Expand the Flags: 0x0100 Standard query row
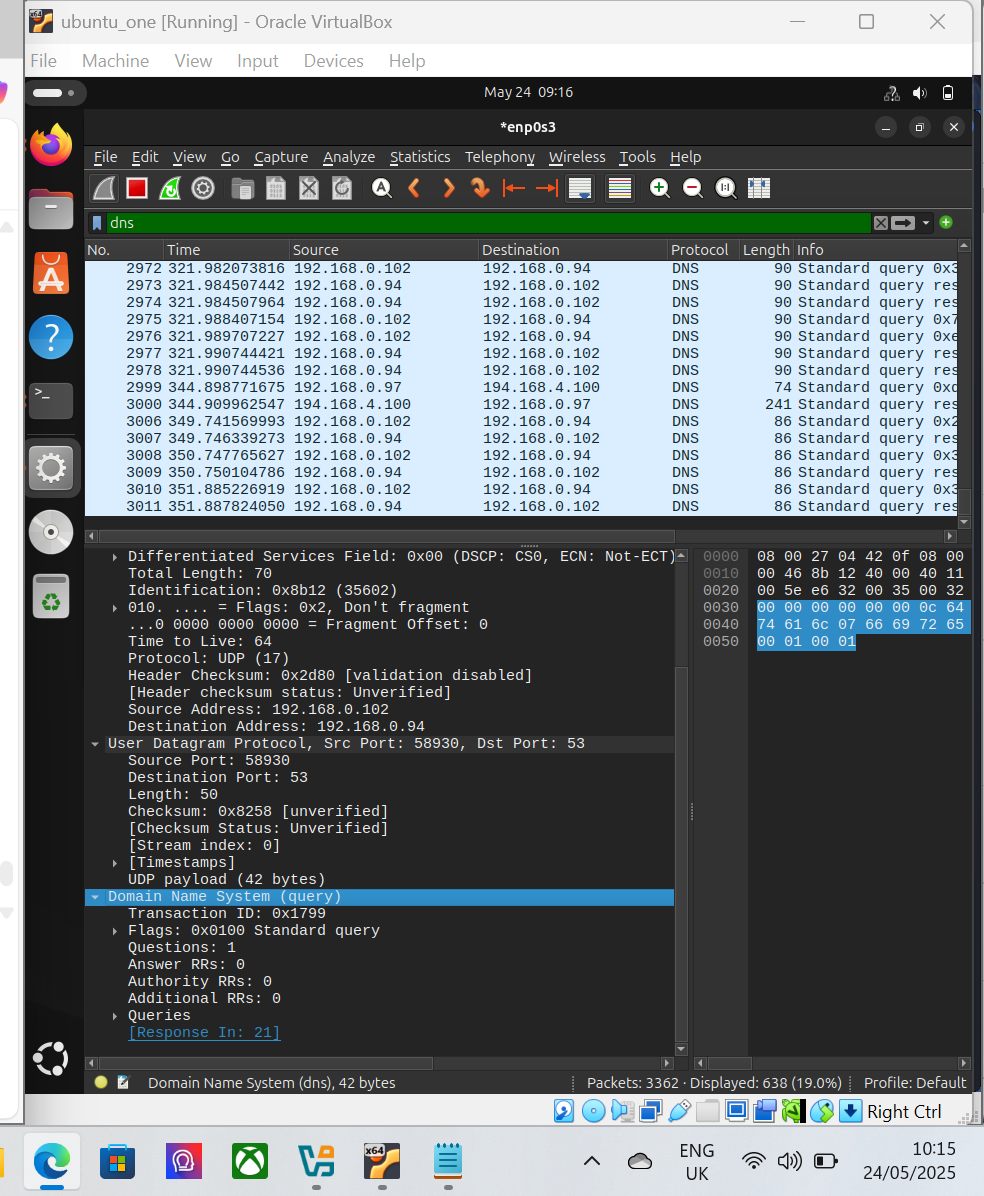The height and width of the screenshot is (1196, 984). click(x=113, y=930)
